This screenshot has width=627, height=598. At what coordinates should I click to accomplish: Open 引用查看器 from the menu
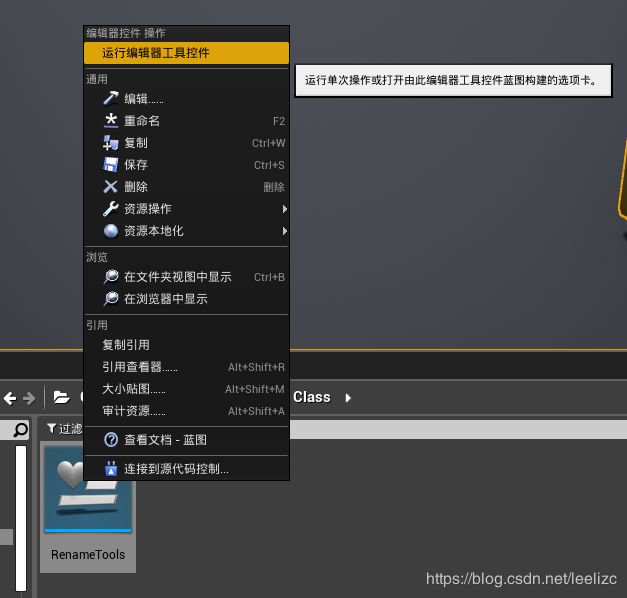click(186, 367)
